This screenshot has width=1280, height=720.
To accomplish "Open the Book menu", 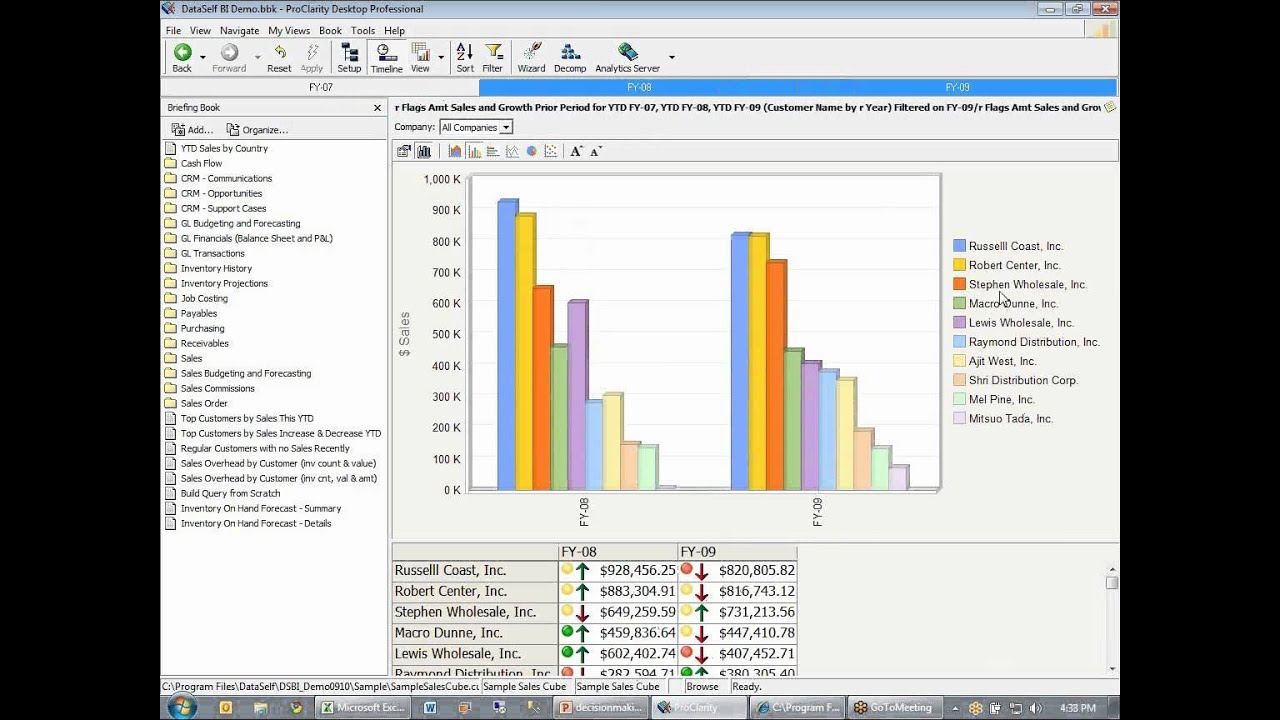I will coord(330,31).
